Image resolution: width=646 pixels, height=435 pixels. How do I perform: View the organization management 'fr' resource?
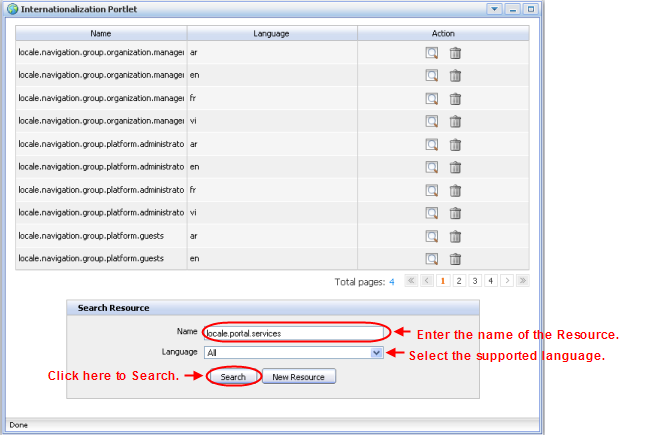(x=432, y=99)
